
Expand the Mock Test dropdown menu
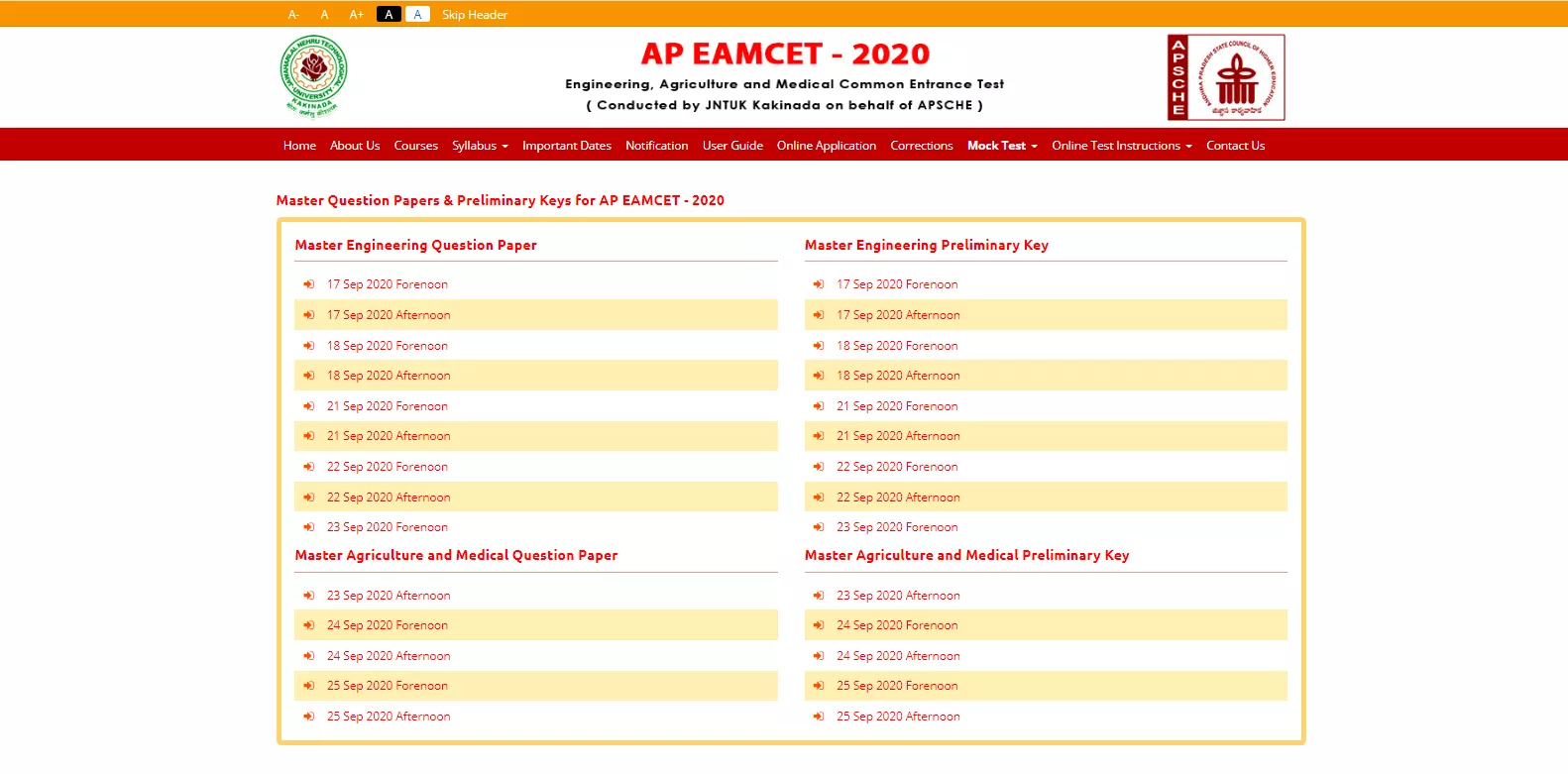(1002, 146)
